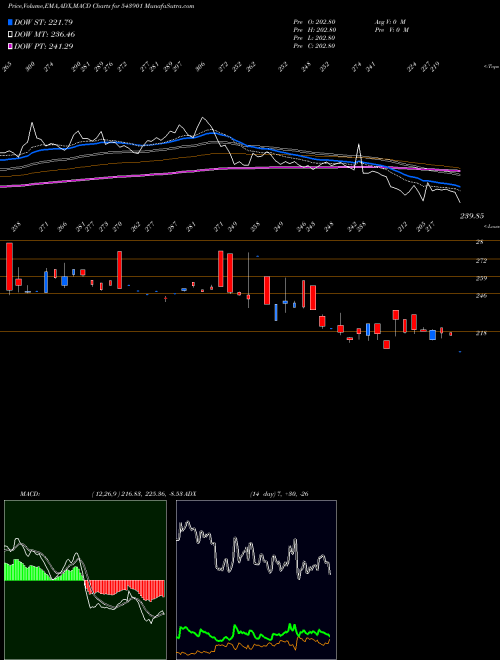Select the chart title mentioning MunafaSutra.com
Viewport: 500px width, 660px height.
click(x=101, y=7)
